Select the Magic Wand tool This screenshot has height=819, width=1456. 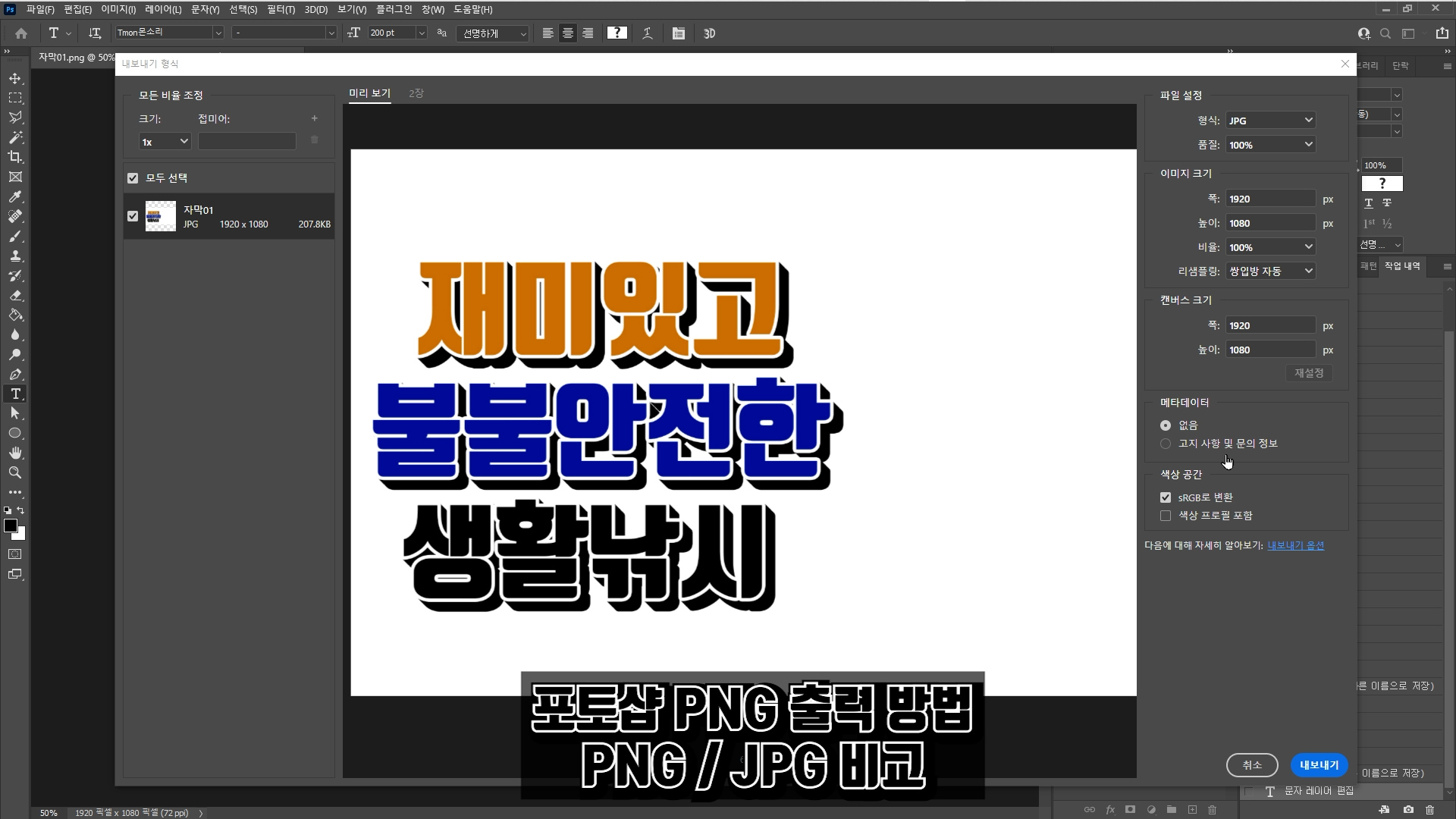(x=15, y=137)
